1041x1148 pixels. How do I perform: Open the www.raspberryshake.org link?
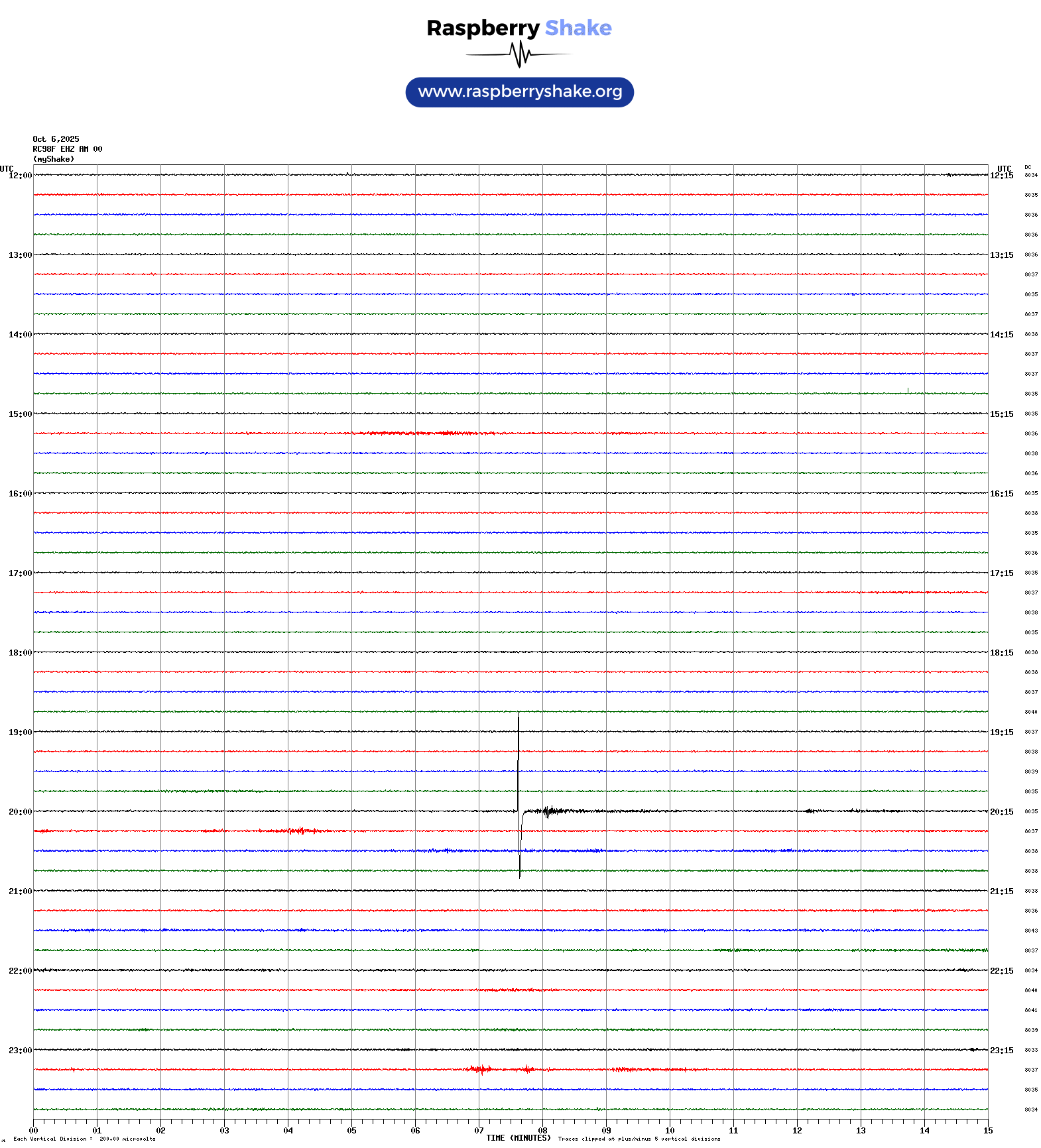520,92
